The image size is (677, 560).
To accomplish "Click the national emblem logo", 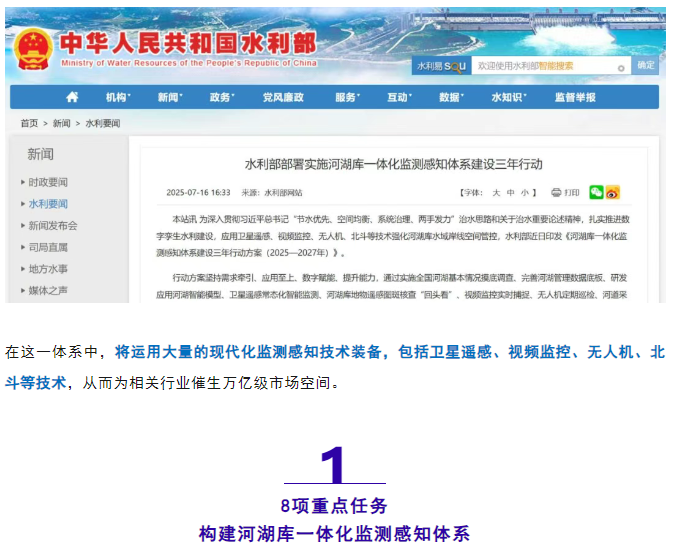I will pyautogui.click(x=34, y=48).
